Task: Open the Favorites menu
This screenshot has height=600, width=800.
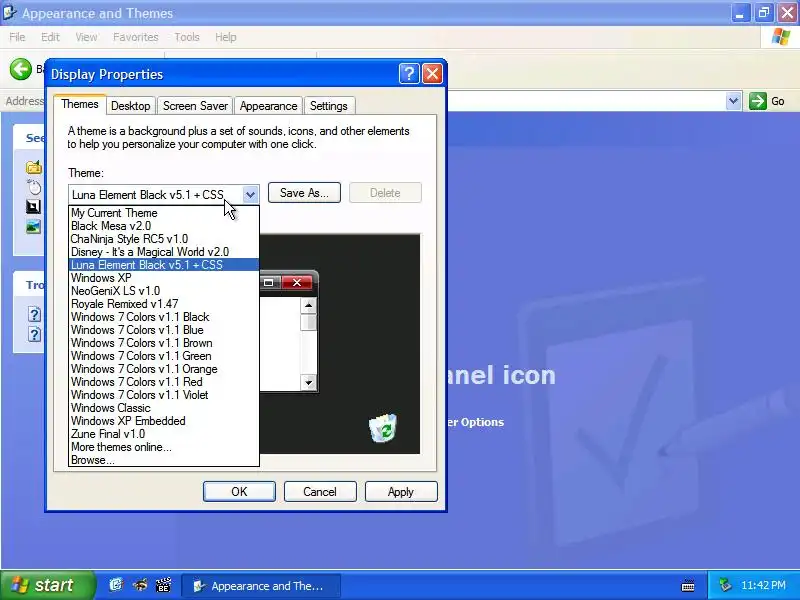Action: pyautogui.click(x=135, y=37)
